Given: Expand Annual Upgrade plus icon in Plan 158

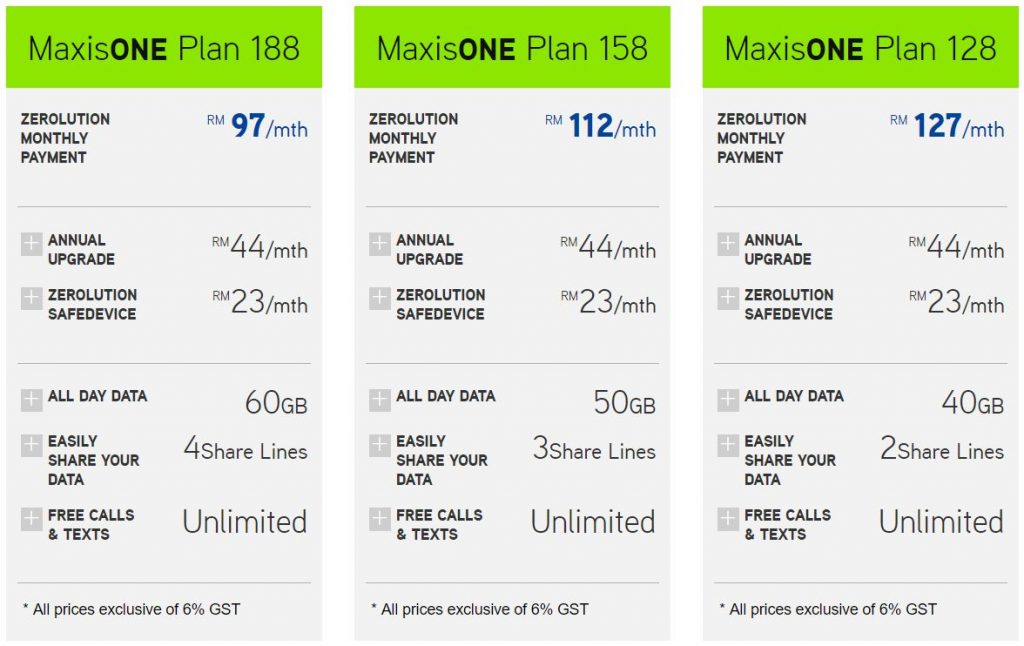Looking at the screenshot, I should coord(379,244).
